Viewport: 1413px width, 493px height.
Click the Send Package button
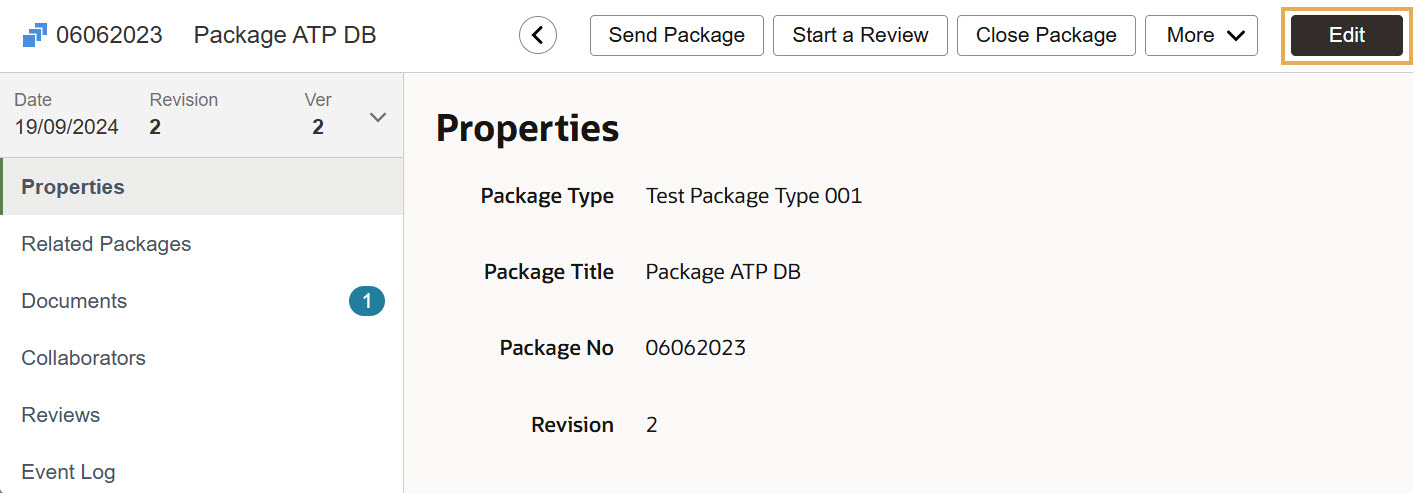coord(676,36)
